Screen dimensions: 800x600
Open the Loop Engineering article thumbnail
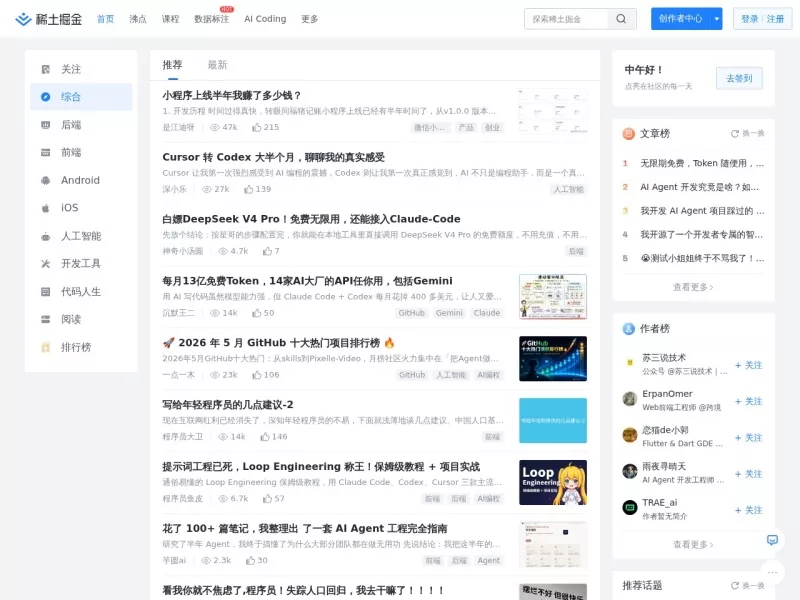553,483
